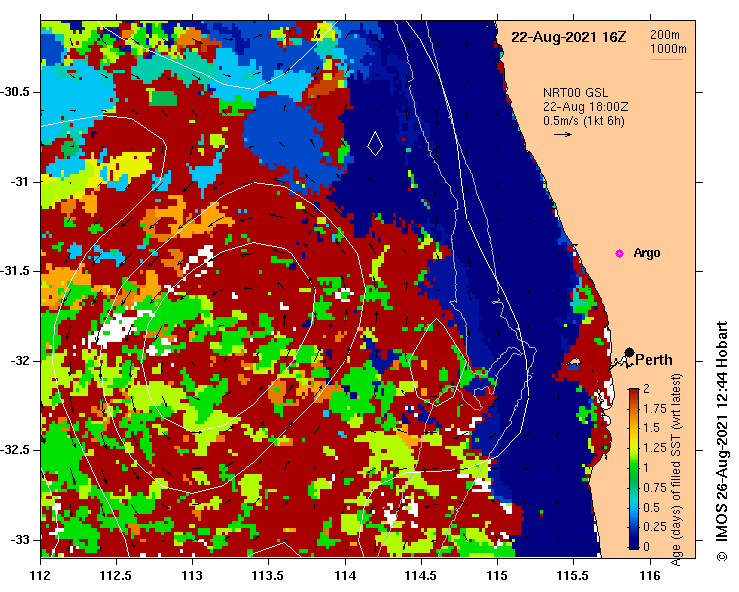
Task: Click the color bar '0.25' tick label
Action: (655, 527)
